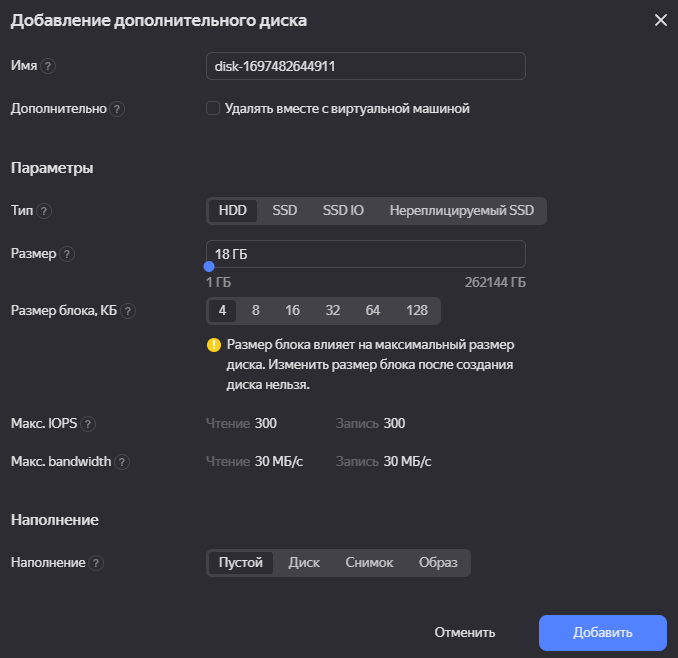This screenshot has height=658, width=678.
Task: Choose Нереплицируемый SSD disk type
Action: (x=462, y=211)
